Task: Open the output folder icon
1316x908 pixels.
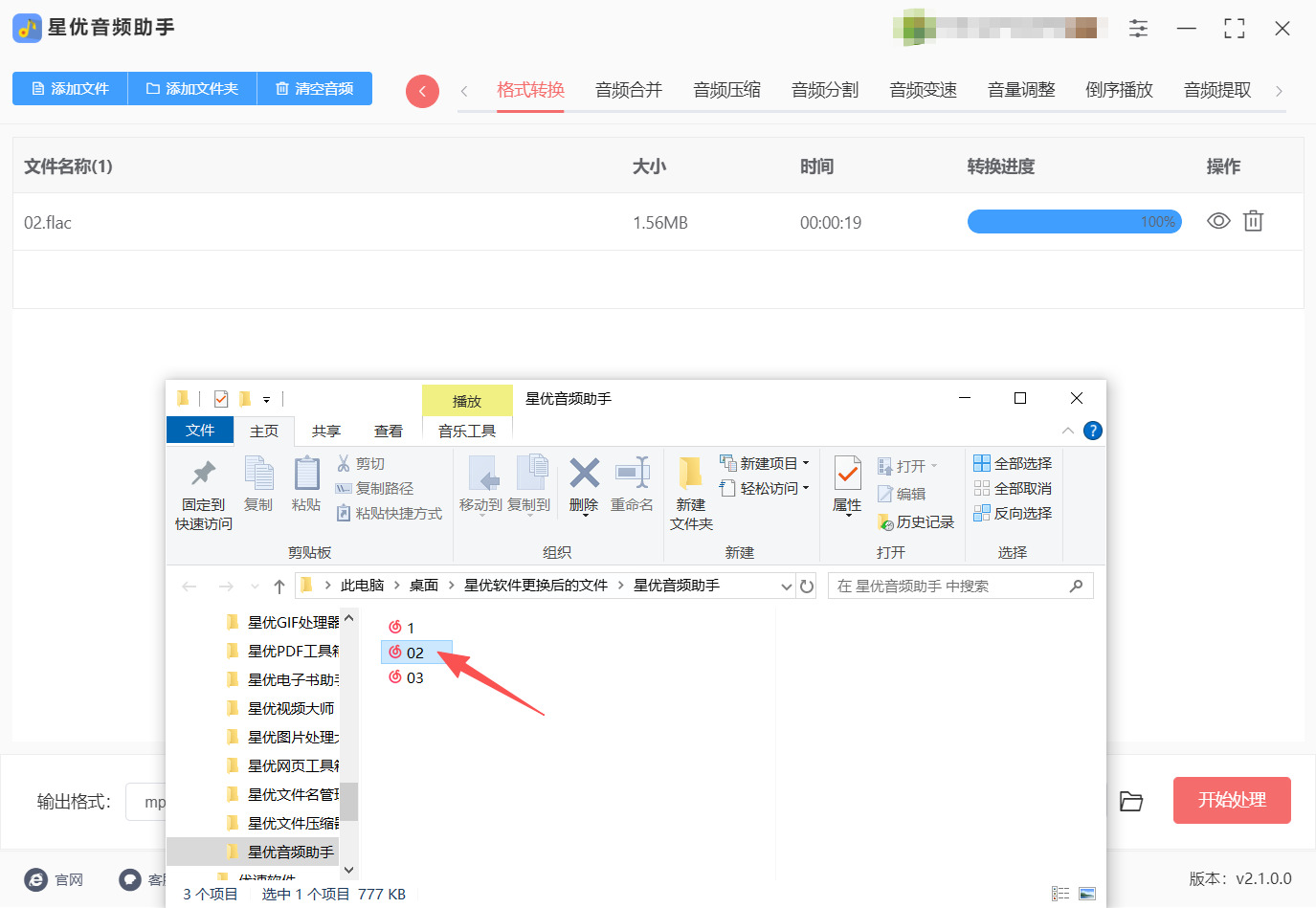Action: (1131, 801)
